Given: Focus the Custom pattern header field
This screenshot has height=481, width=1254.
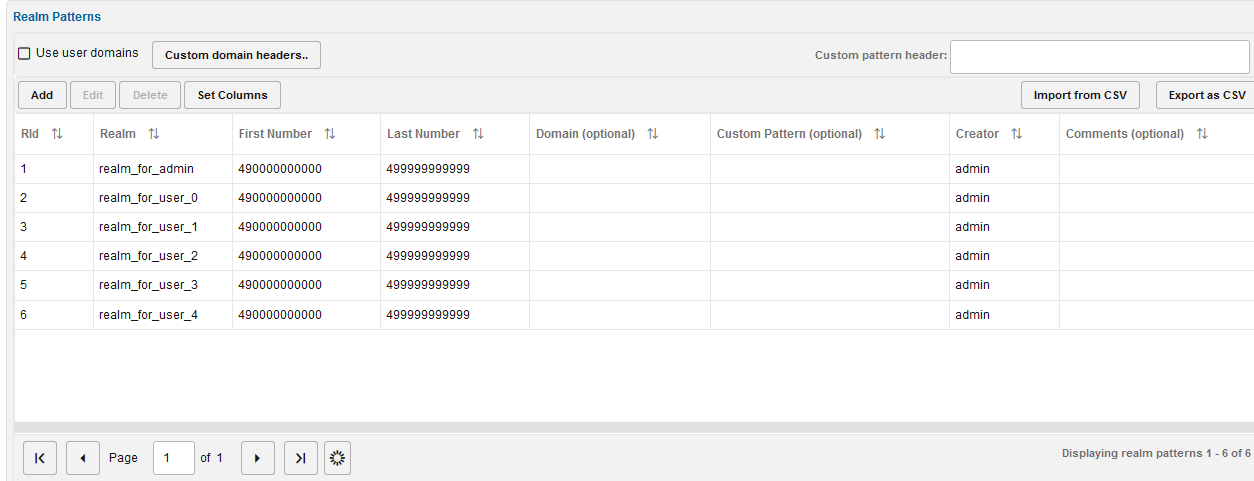Looking at the screenshot, I should click(x=1100, y=56).
